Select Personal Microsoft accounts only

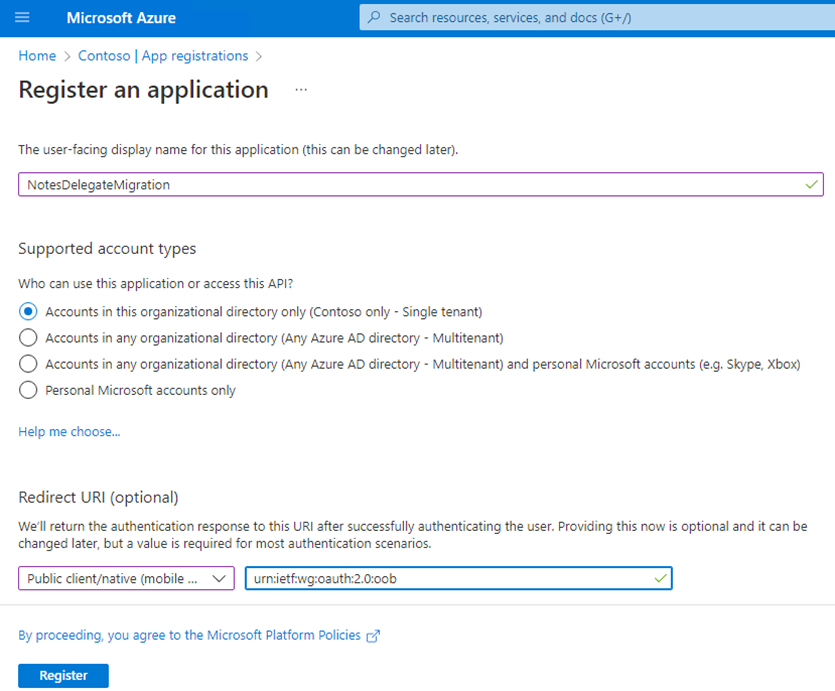click(x=28, y=390)
